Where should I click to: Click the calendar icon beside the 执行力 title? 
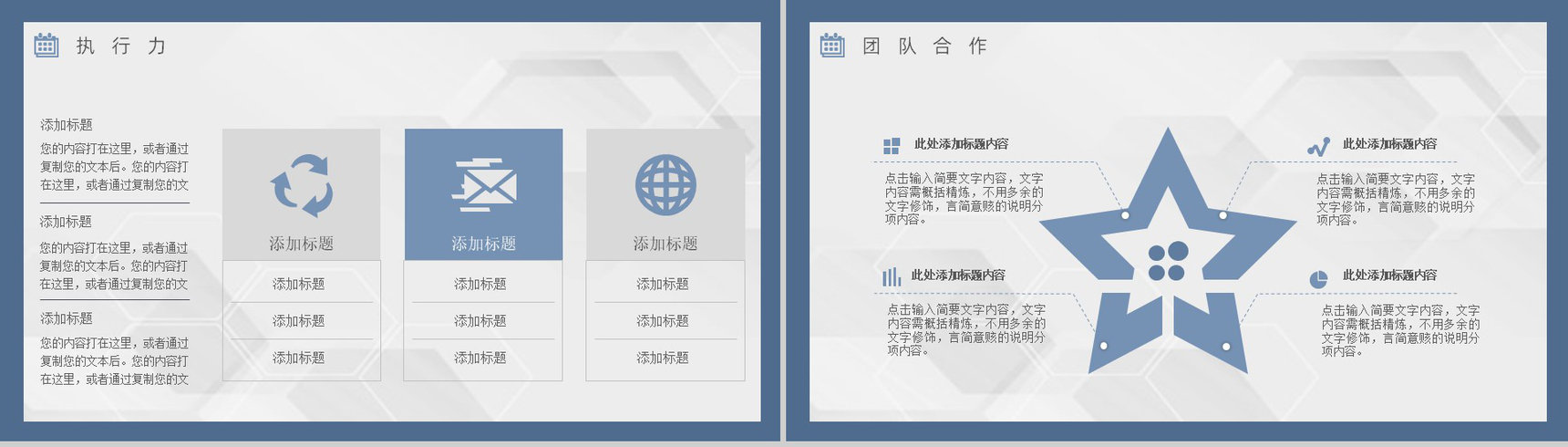[46, 45]
